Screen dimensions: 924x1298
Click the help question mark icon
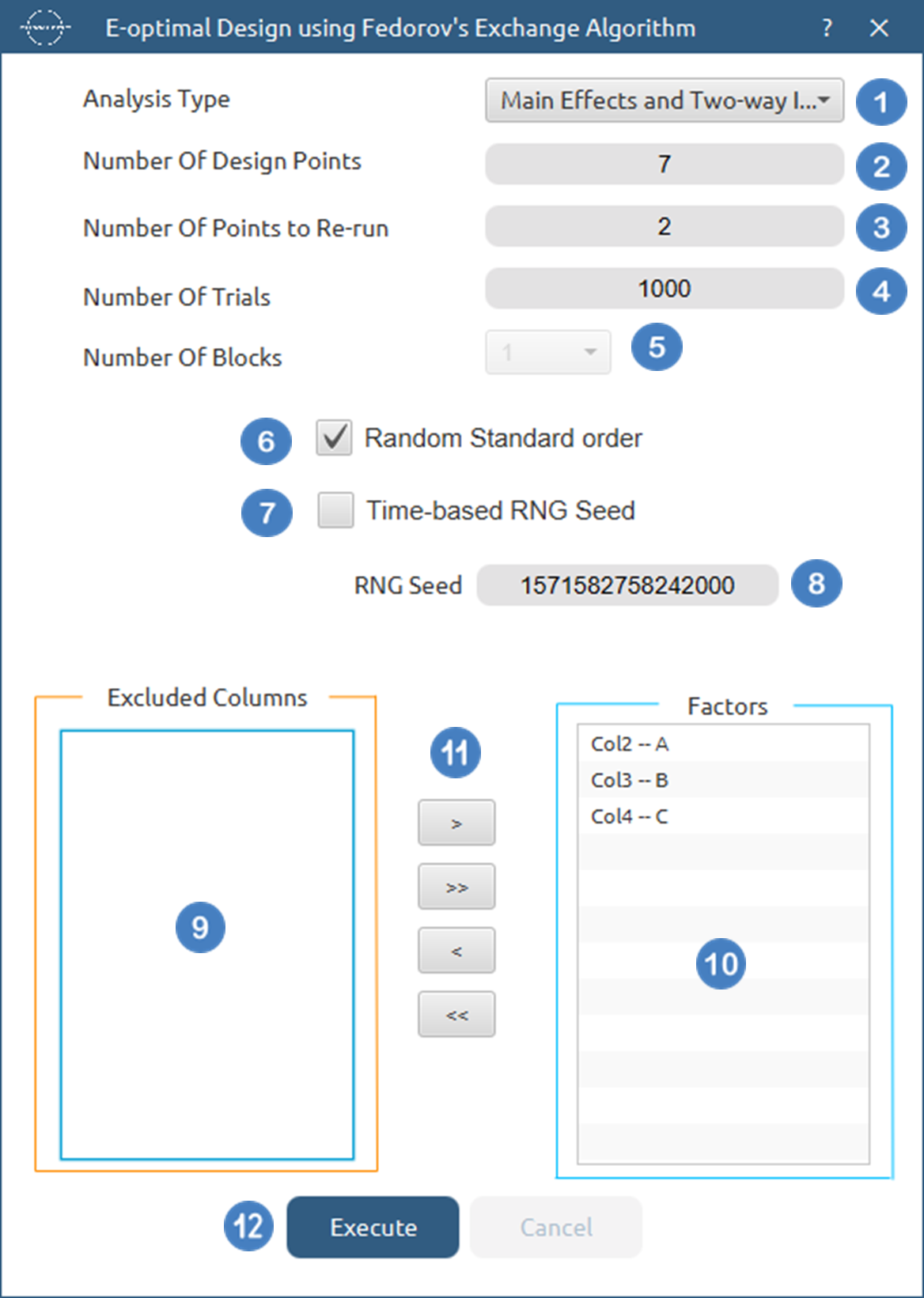827,28
